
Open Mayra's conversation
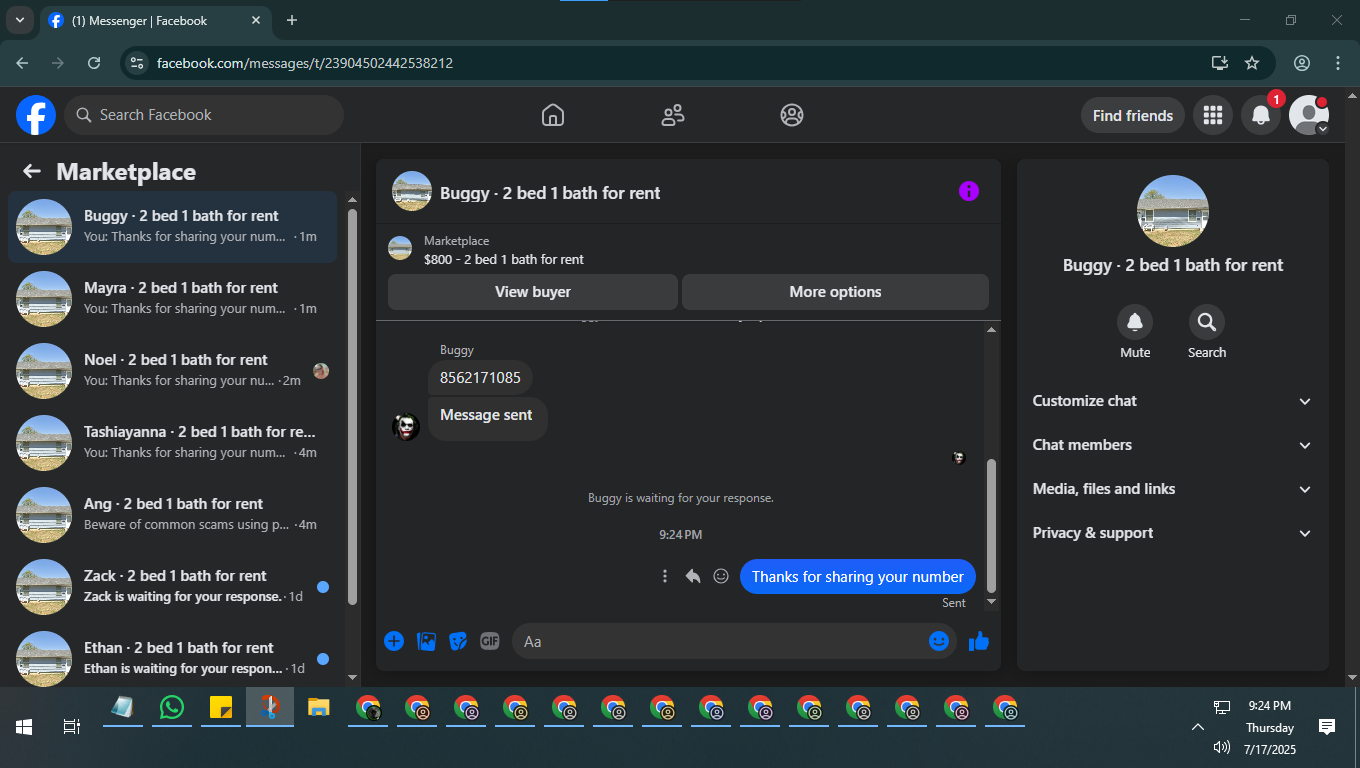click(x=173, y=299)
